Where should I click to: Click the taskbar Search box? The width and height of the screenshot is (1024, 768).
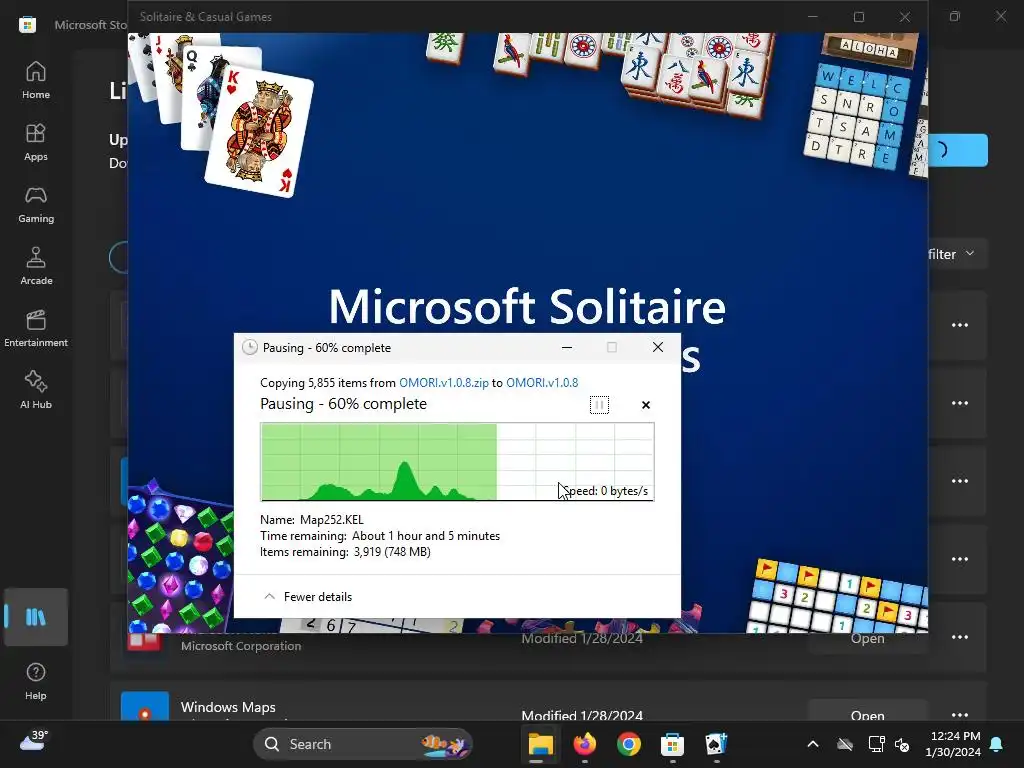(362, 744)
